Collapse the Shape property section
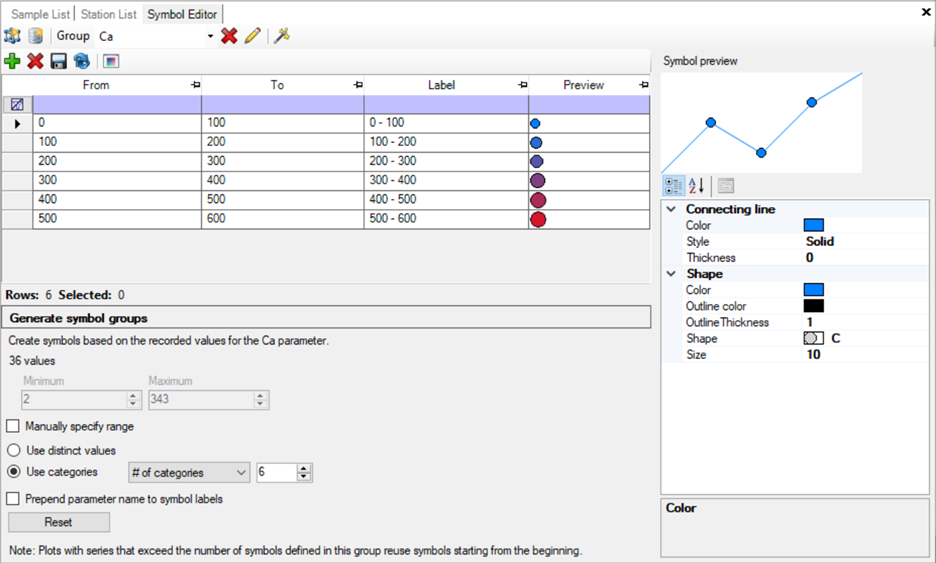 671,273
